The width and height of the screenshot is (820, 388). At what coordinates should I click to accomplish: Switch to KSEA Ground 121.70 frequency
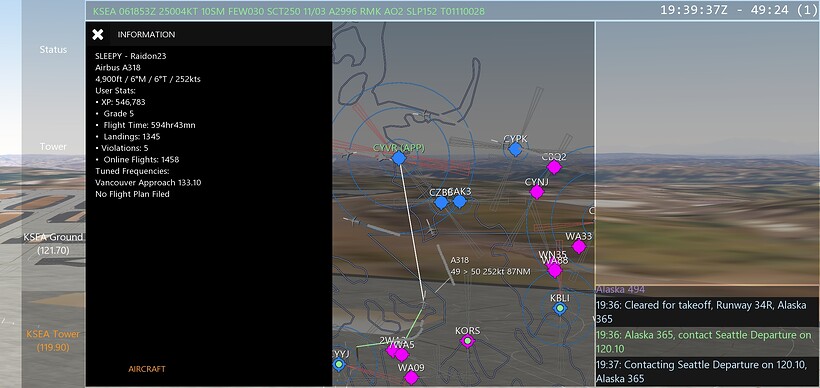53,244
